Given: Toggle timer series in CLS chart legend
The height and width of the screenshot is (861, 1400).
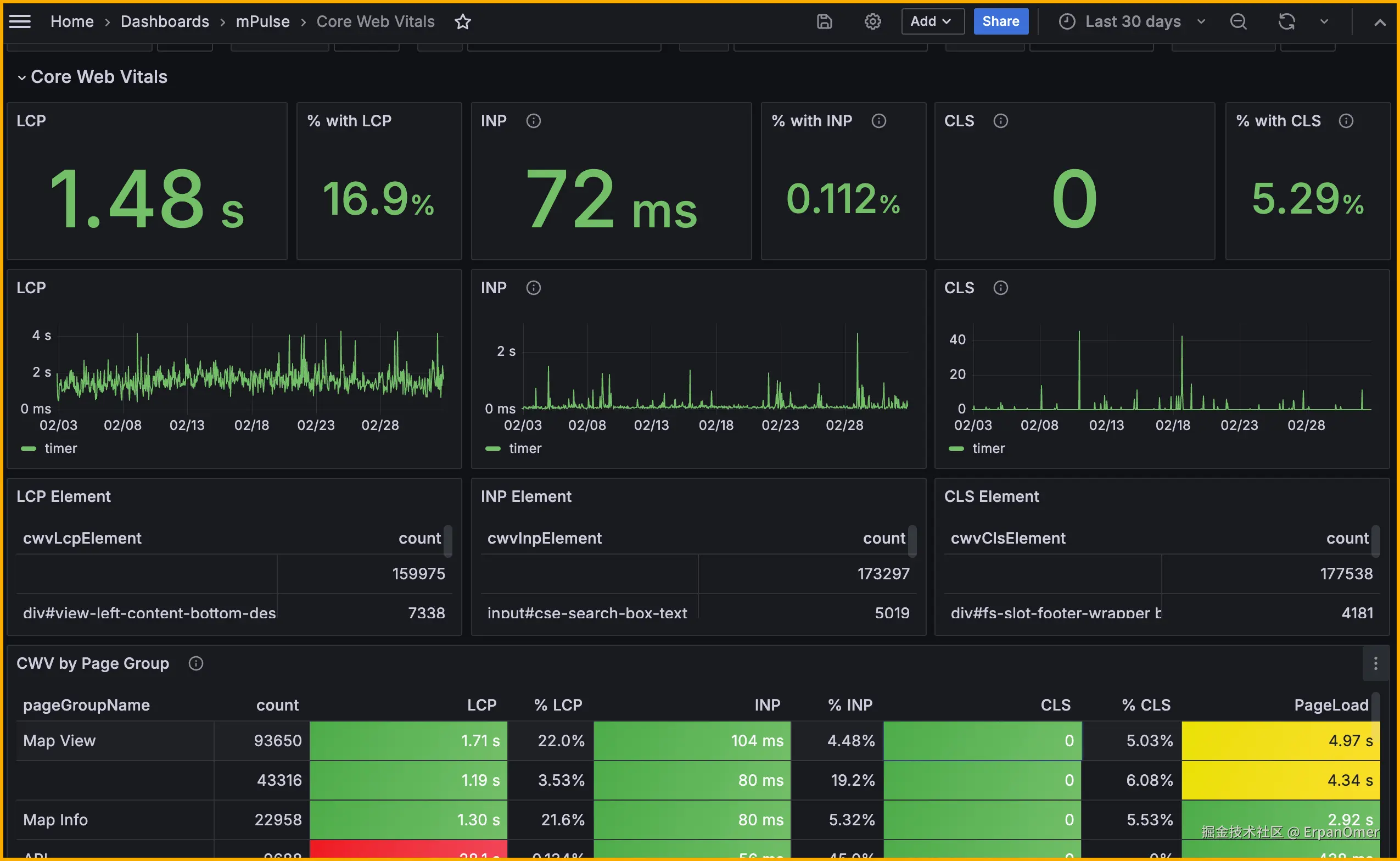Looking at the screenshot, I should pyautogui.click(x=988, y=449).
